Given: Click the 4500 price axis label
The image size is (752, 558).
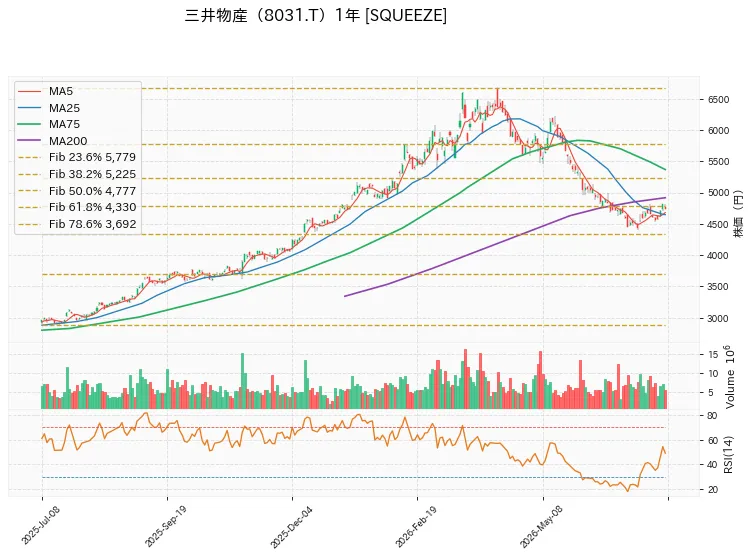Looking at the screenshot, I should click(x=718, y=225).
